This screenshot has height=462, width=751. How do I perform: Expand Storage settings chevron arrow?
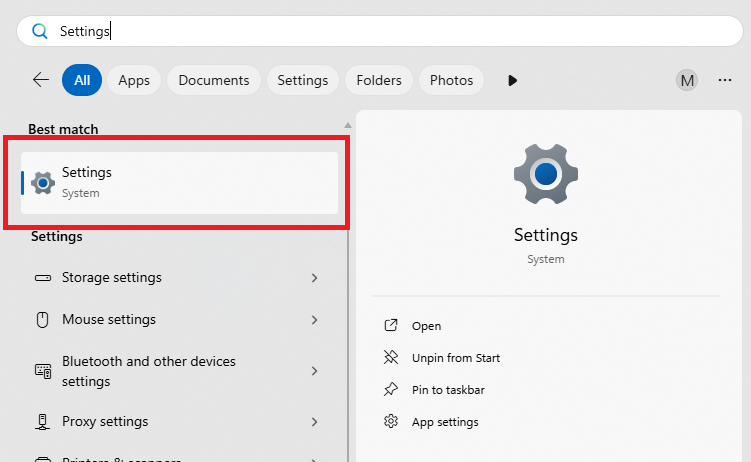pos(314,278)
